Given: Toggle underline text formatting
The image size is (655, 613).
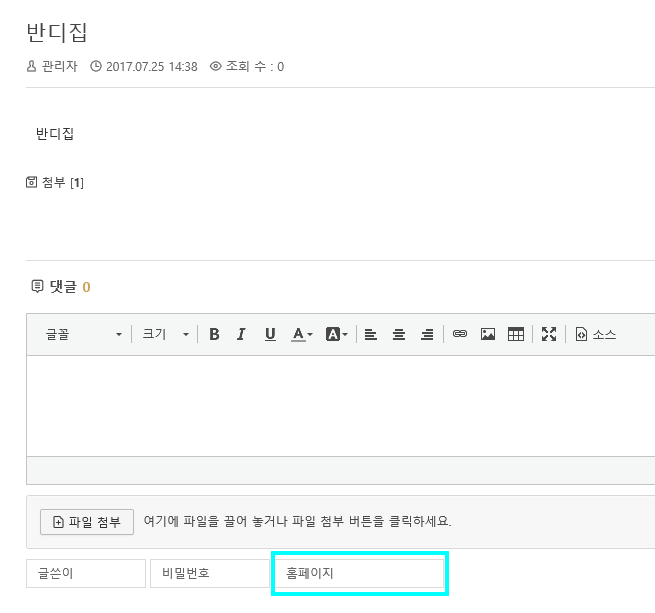Looking at the screenshot, I should [x=270, y=335].
